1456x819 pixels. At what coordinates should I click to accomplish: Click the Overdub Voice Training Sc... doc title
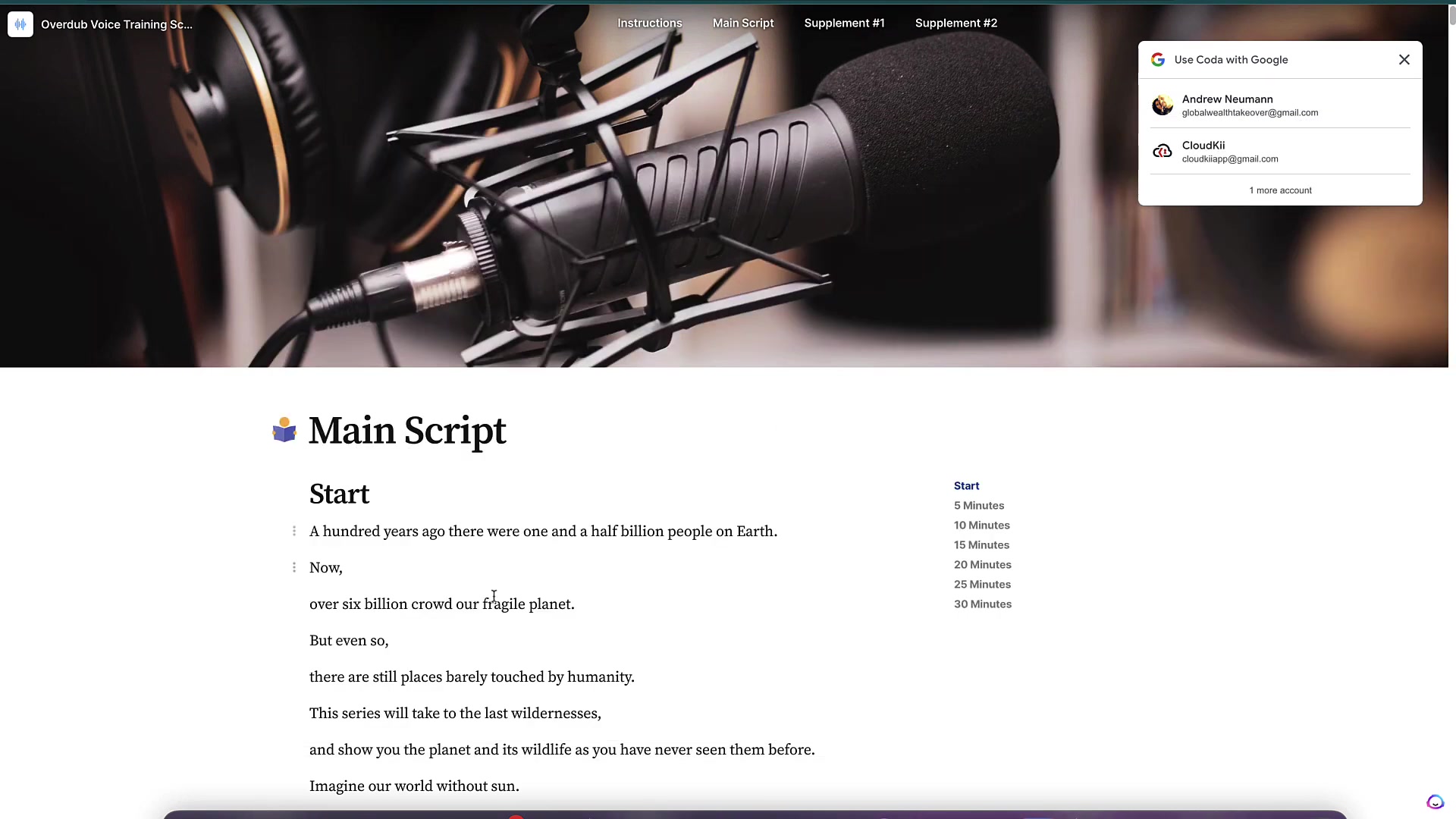[117, 24]
